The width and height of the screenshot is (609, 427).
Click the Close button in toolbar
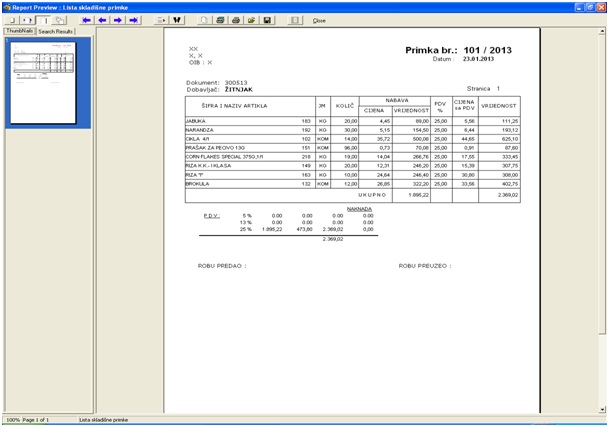pyautogui.click(x=319, y=21)
